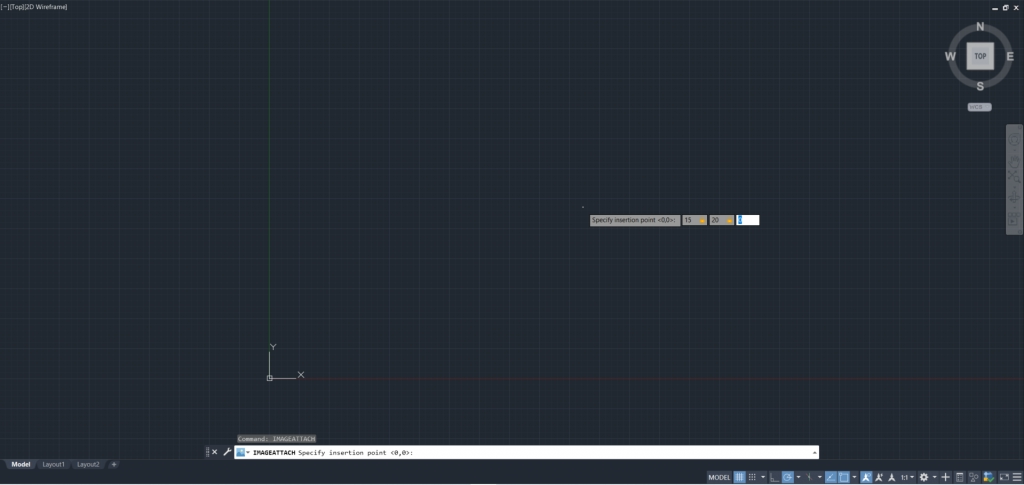Click Zoom Extents tool in nav bar
The height and width of the screenshot is (485, 1024).
[x=1014, y=175]
